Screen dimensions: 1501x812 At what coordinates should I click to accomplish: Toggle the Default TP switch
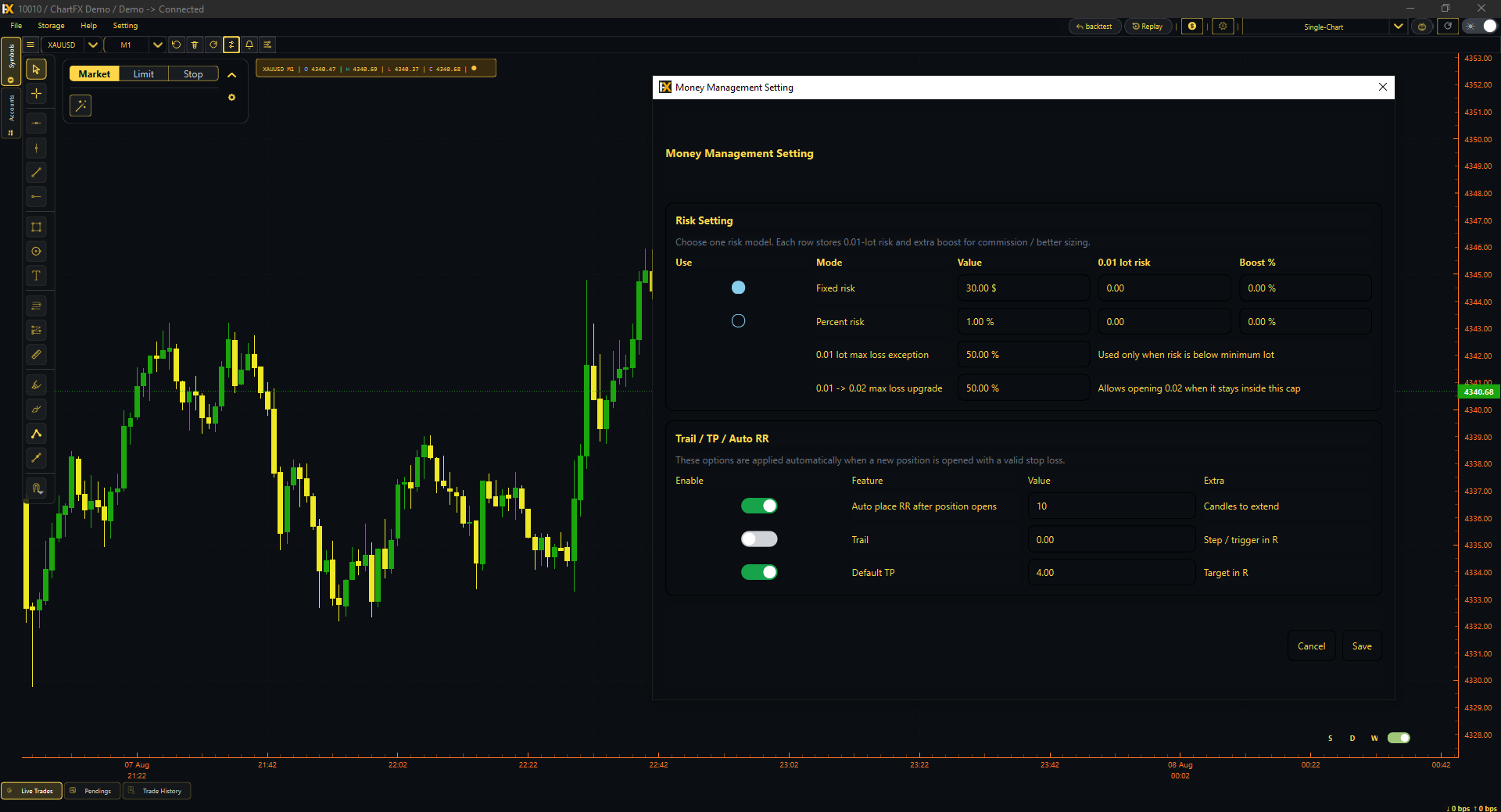(759, 573)
